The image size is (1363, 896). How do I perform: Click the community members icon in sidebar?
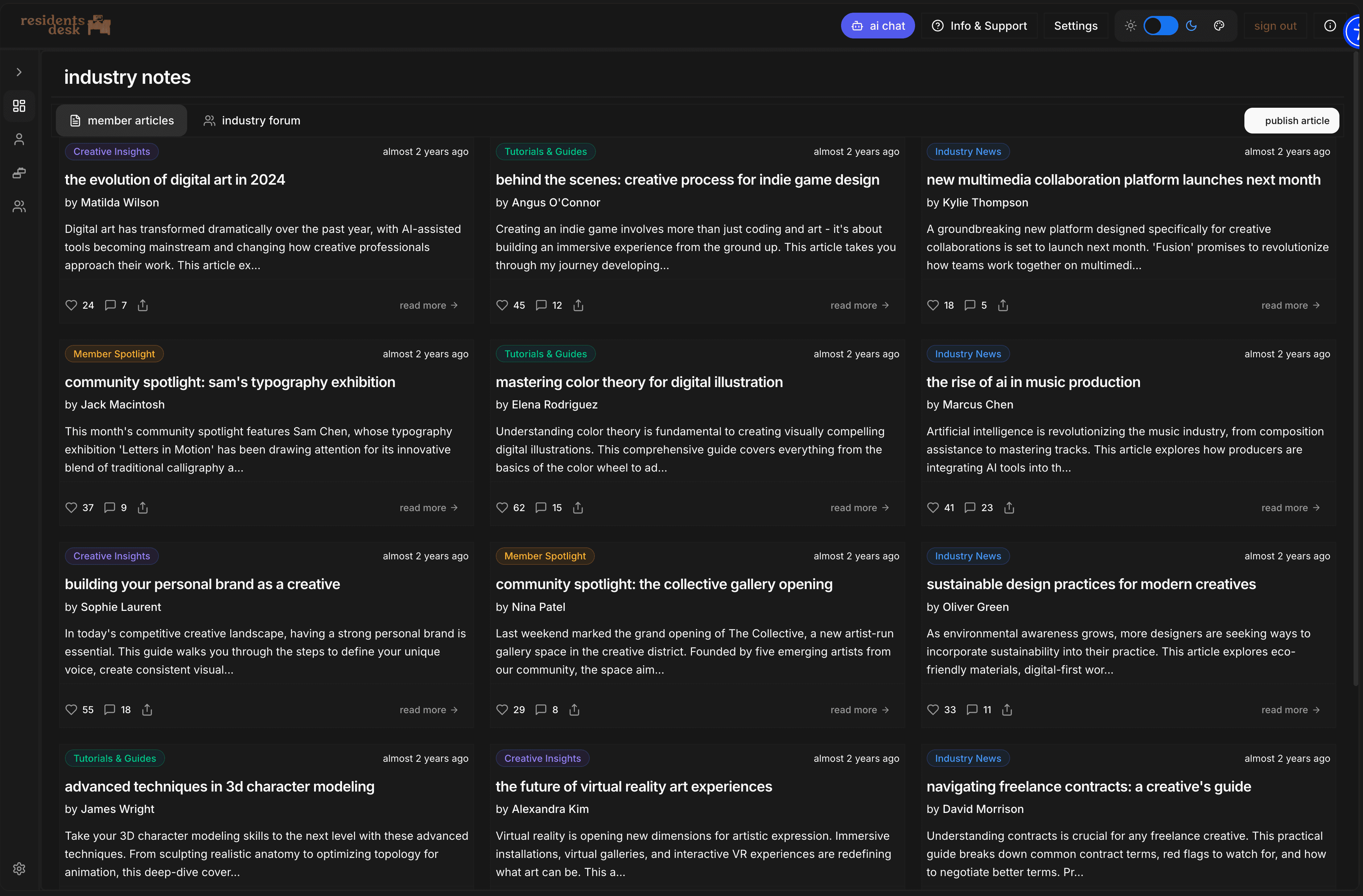tap(19, 207)
